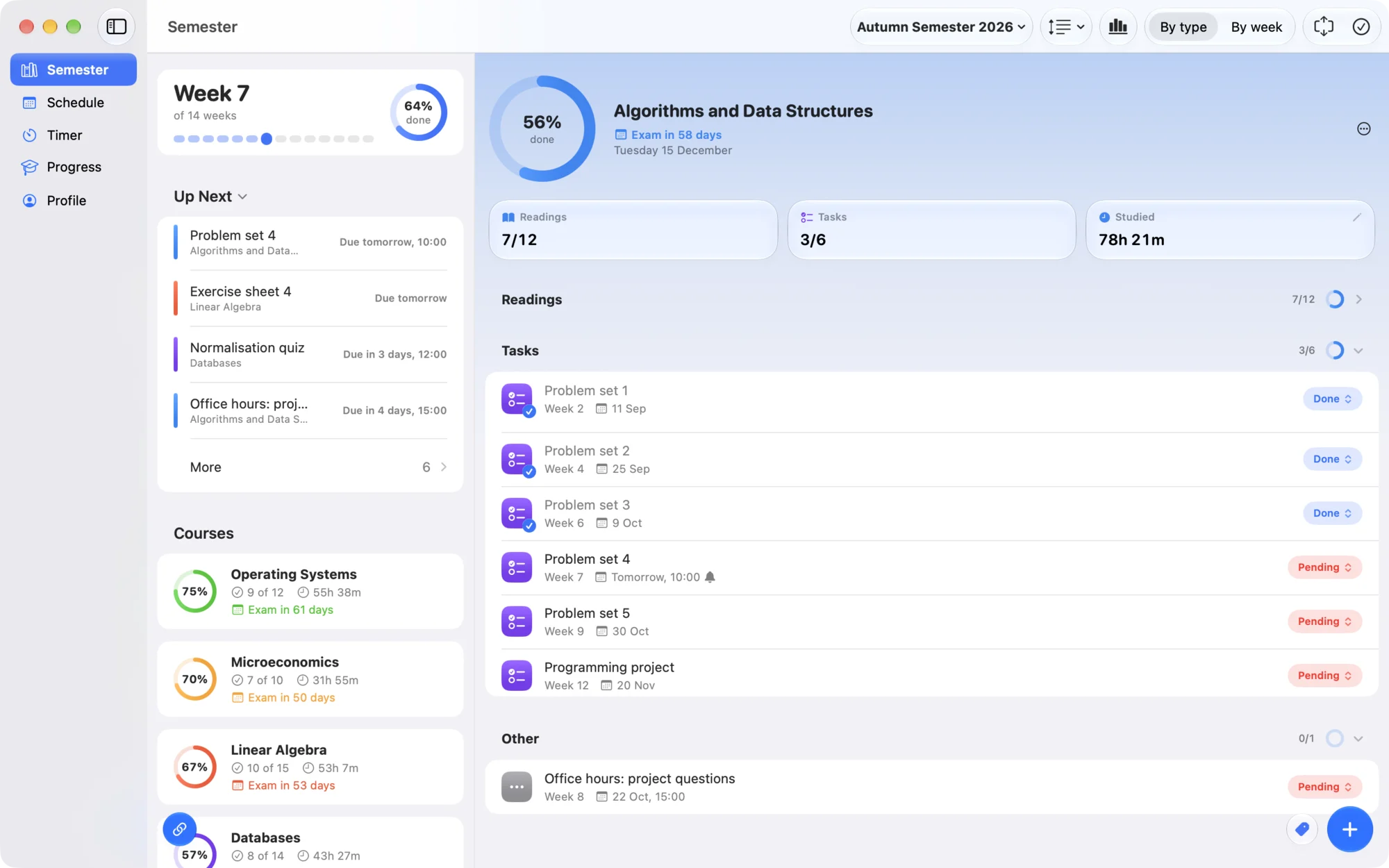This screenshot has height=868, width=1389.
Task: Open the Microeconomics course card
Action: coord(310,679)
